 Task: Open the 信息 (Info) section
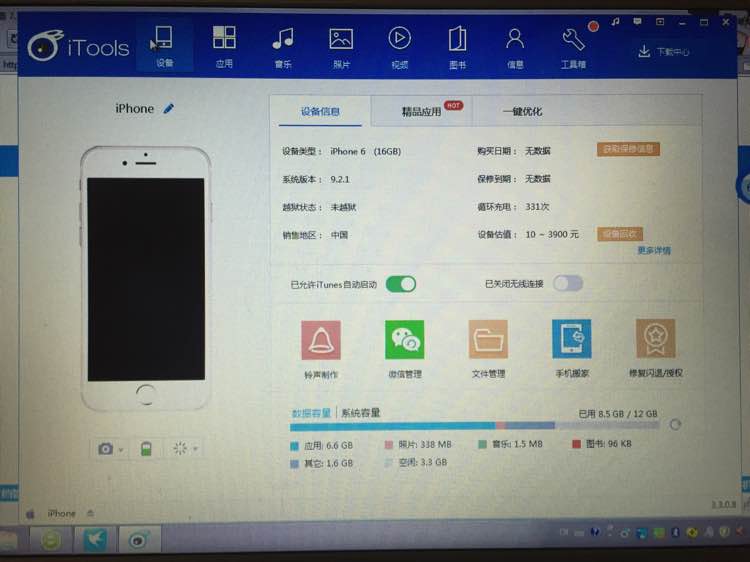[x=515, y=47]
